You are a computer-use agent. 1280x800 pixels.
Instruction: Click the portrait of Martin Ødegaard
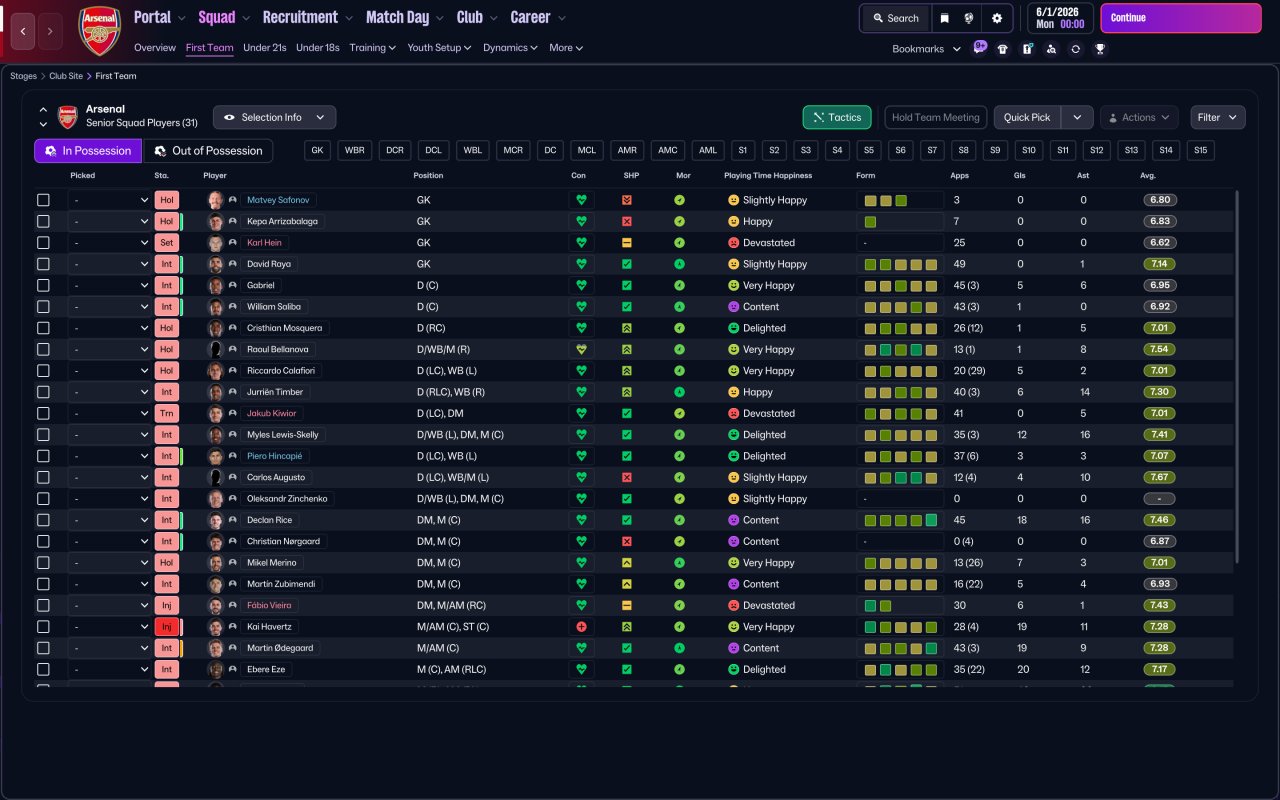(x=215, y=648)
